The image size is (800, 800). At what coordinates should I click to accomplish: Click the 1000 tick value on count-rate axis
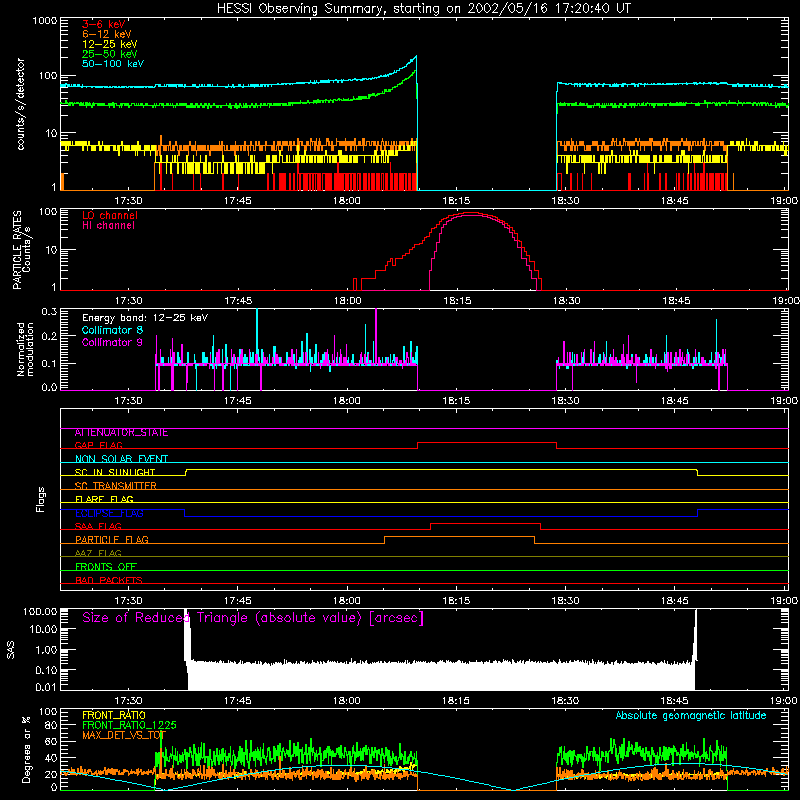pyautogui.click(x=45, y=21)
